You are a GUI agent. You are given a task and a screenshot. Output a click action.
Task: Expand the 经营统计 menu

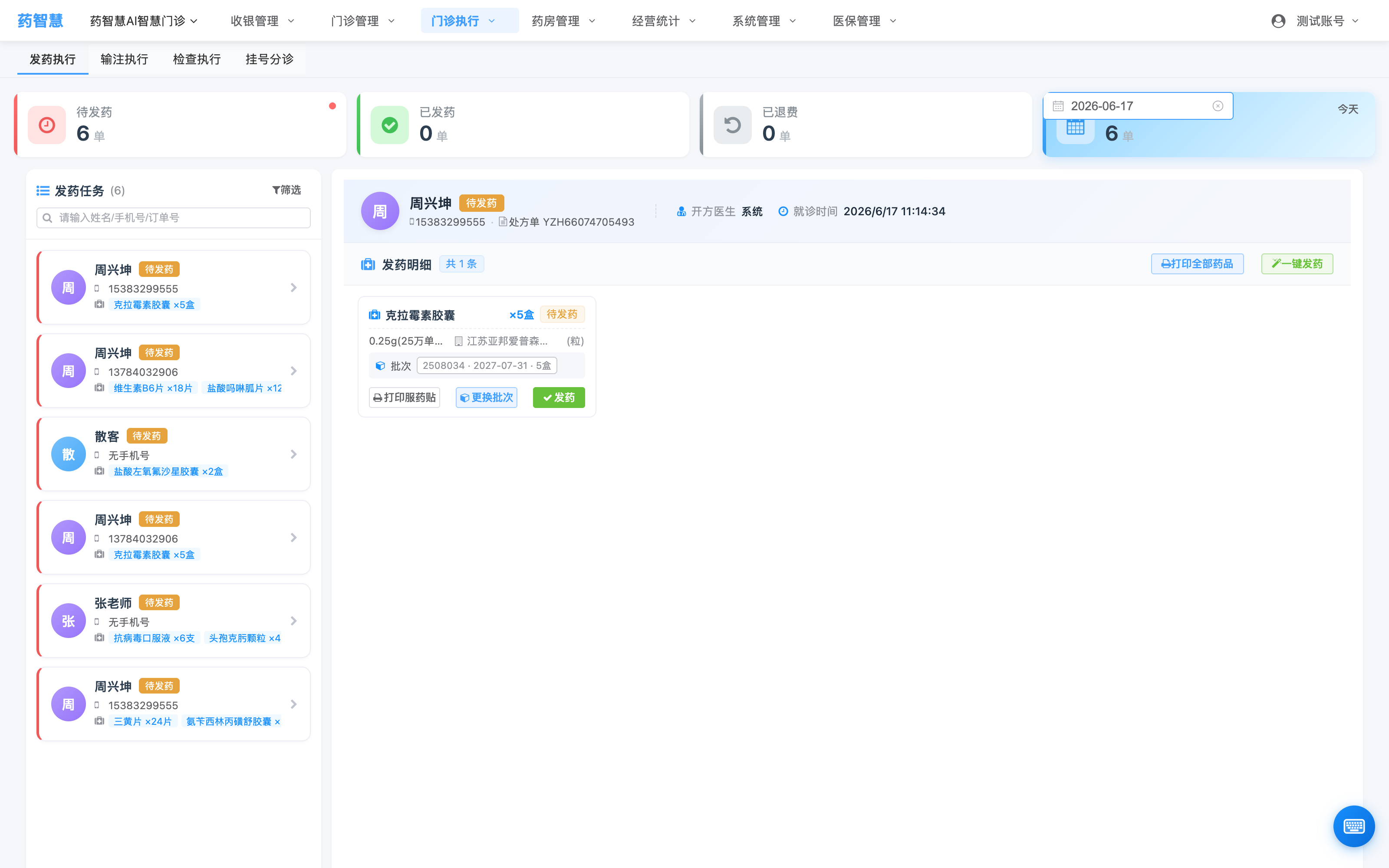coord(664,21)
